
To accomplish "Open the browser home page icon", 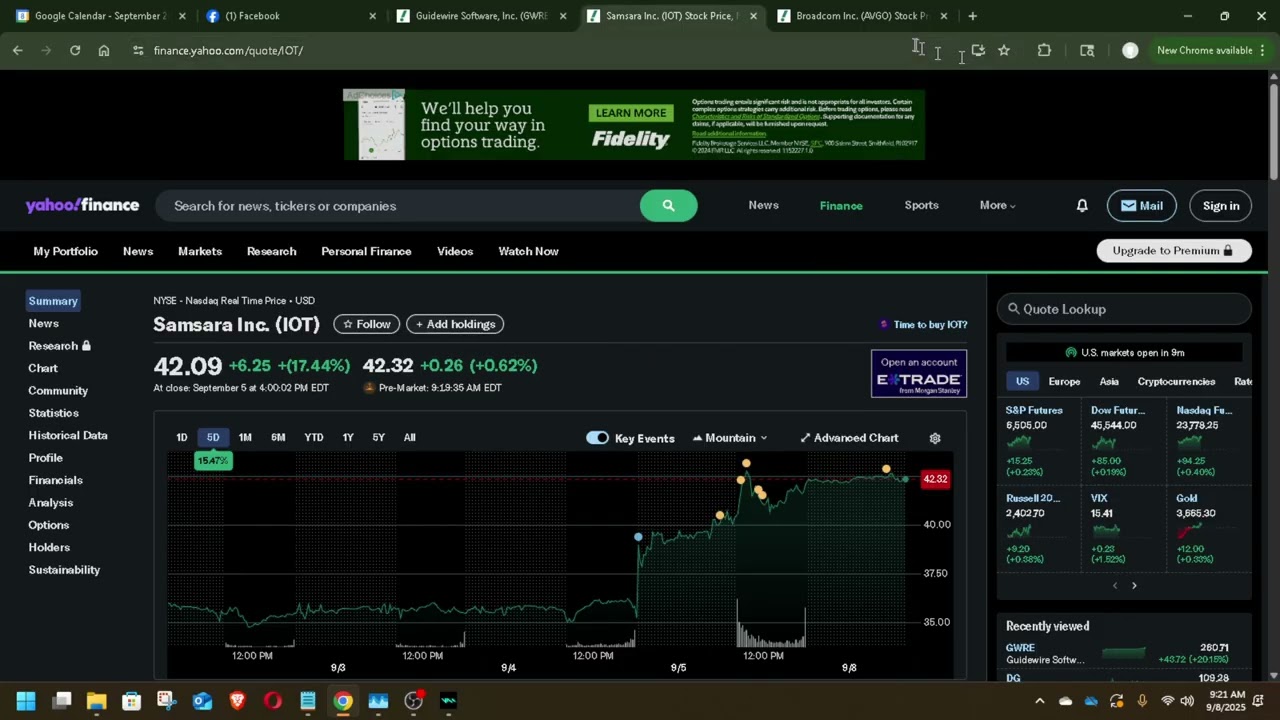I will 104,50.
